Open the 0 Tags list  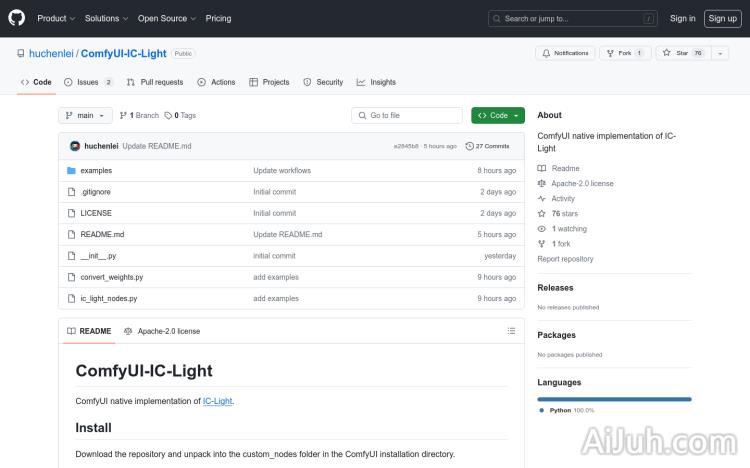pos(180,116)
